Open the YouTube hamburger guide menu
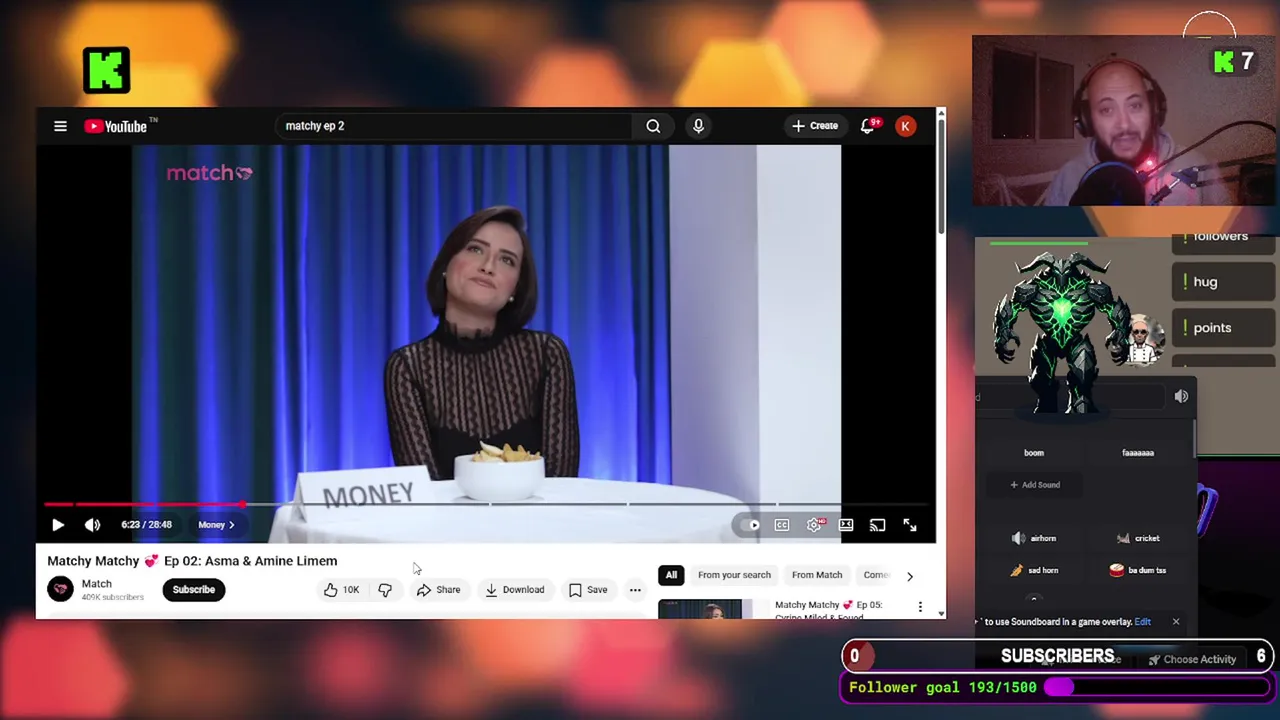1280x720 pixels. click(x=60, y=126)
